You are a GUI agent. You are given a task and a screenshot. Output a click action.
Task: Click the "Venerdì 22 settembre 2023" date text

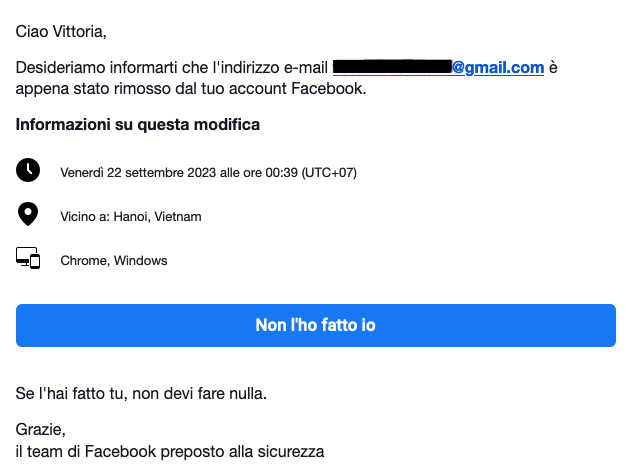[x=138, y=173]
